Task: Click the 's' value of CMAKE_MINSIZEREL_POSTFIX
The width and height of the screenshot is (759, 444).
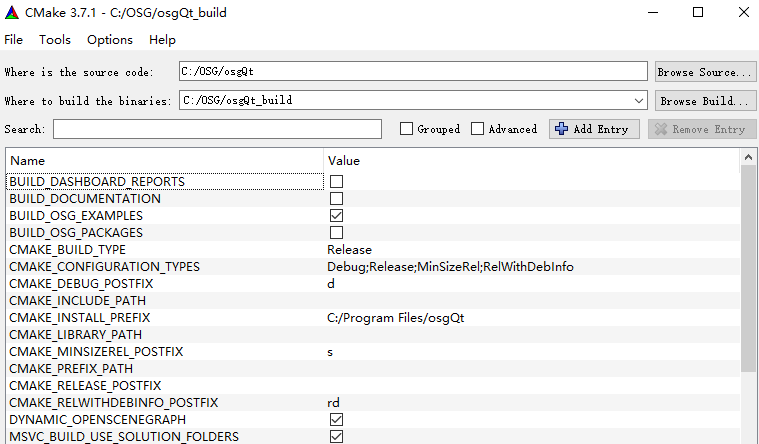Action: 330,352
